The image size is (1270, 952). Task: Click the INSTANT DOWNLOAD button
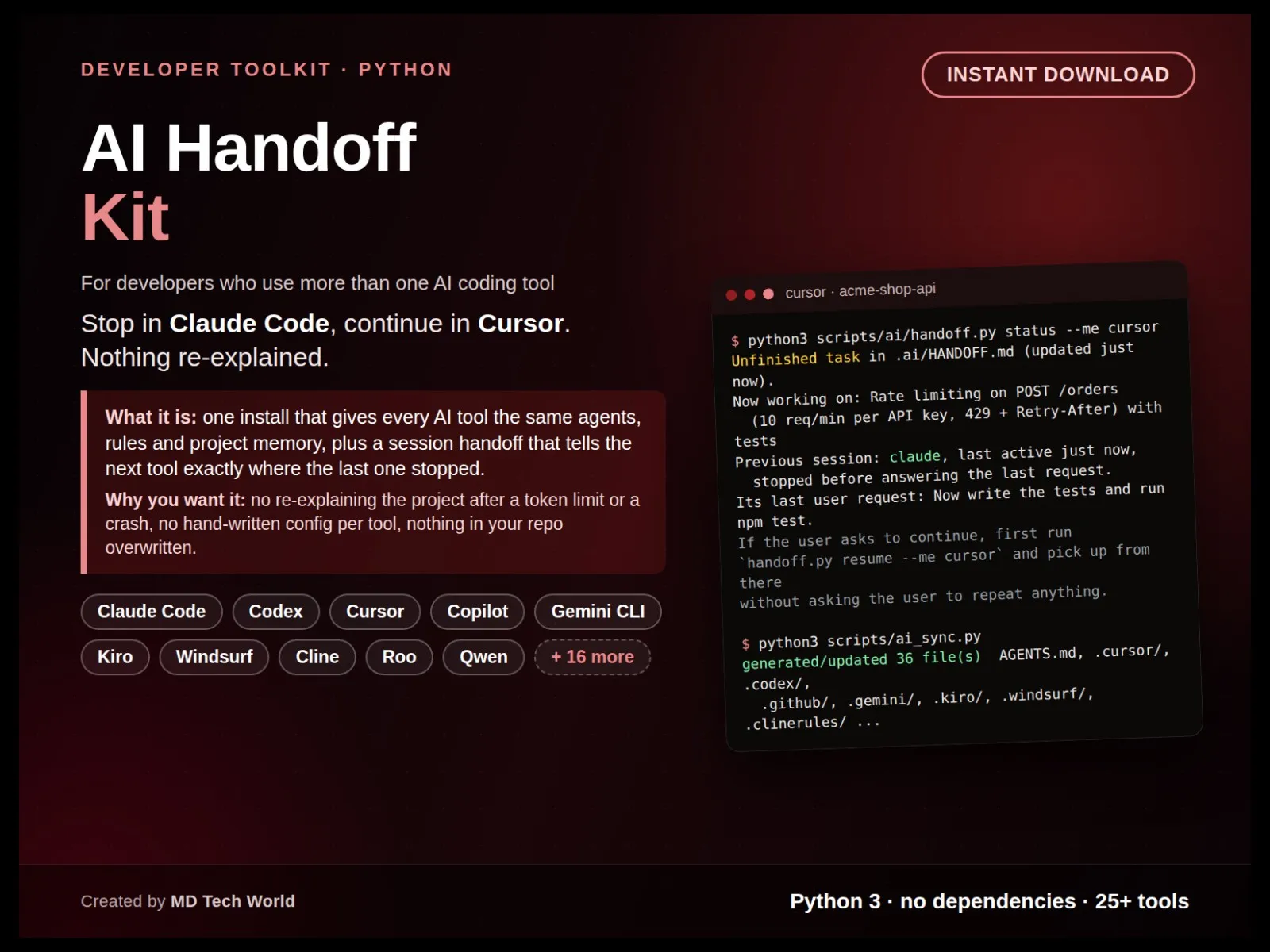point(1057,75)
